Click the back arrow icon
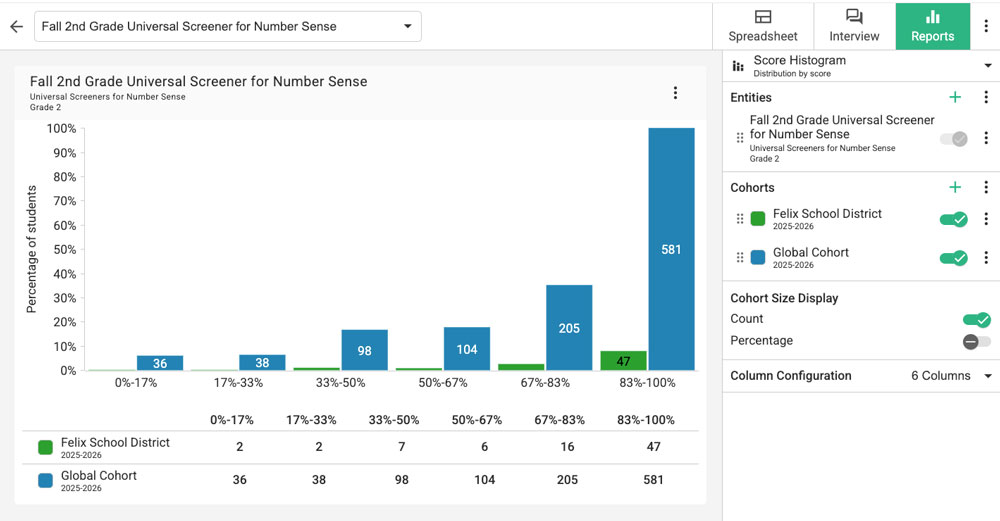 (x=16, y=27)
